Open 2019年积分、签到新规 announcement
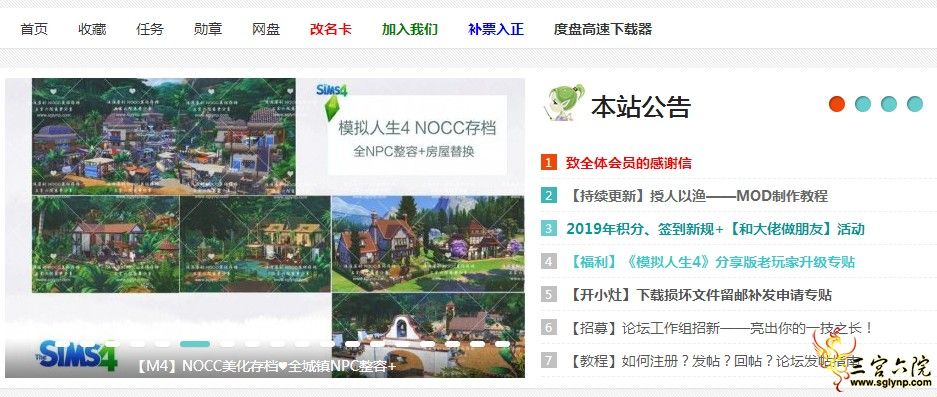 715,228
